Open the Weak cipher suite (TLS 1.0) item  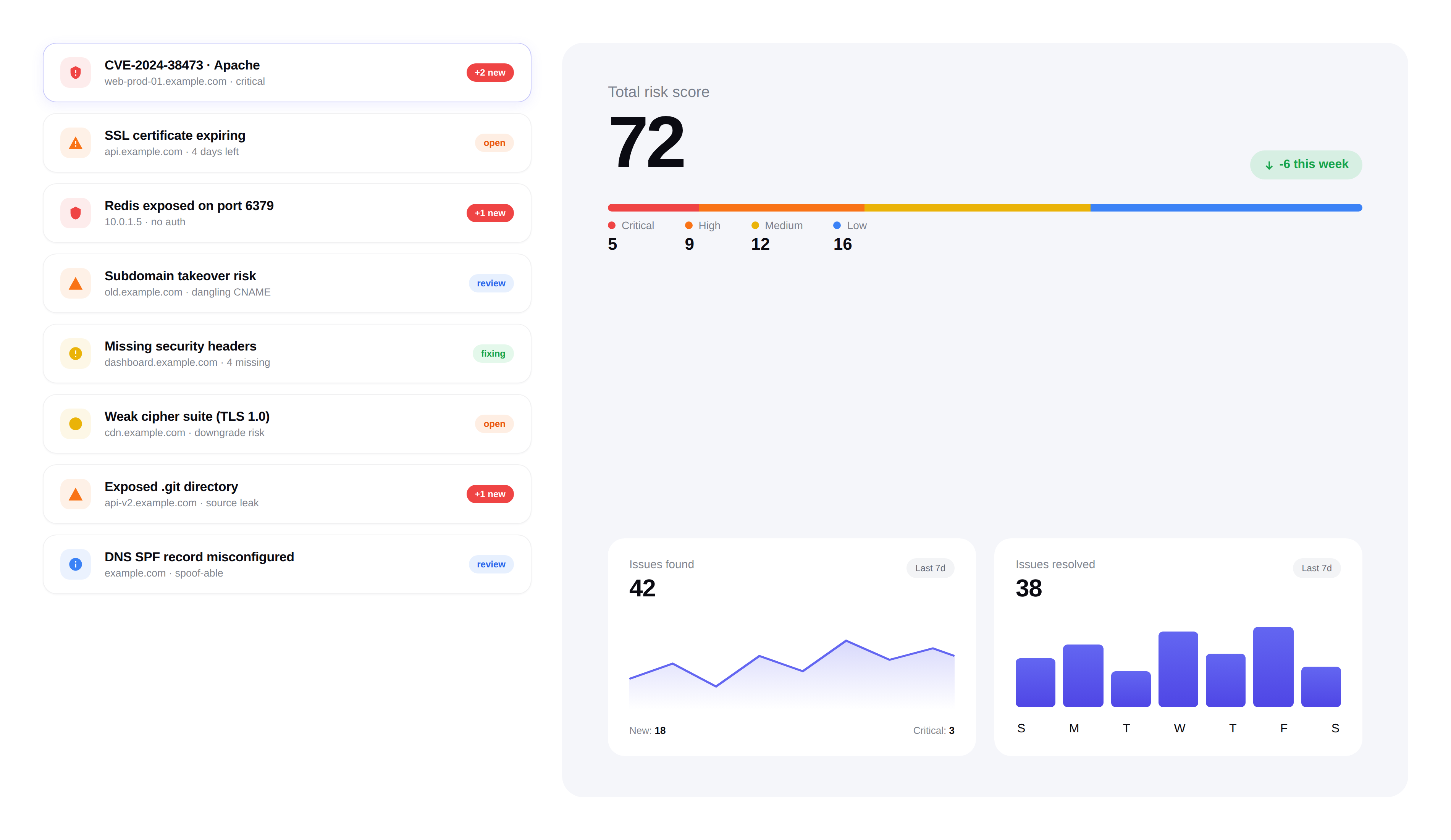pos(287,424)
